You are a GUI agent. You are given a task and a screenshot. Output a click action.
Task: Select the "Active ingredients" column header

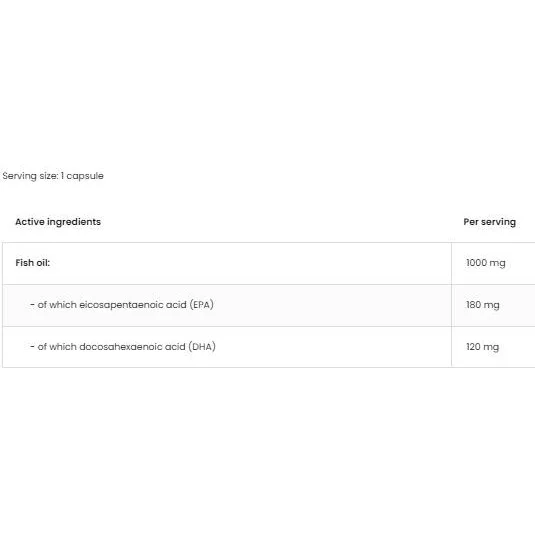58,222
